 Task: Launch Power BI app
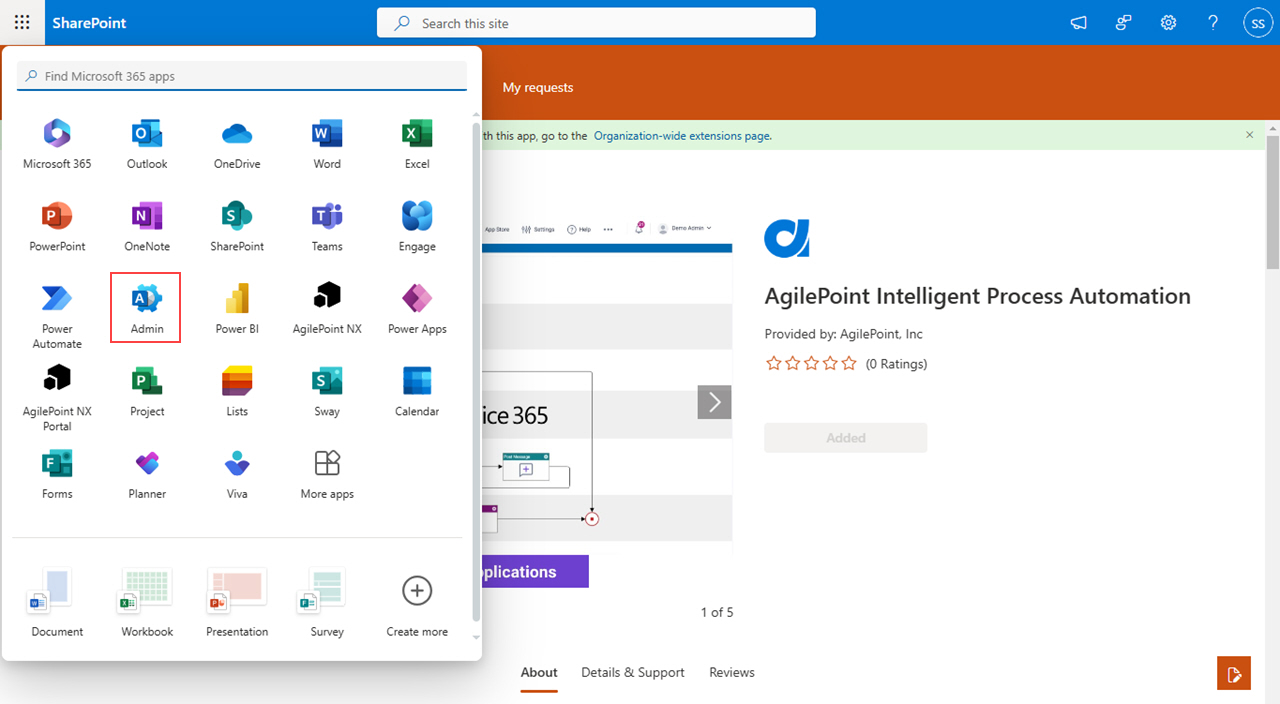pos(237,309)
